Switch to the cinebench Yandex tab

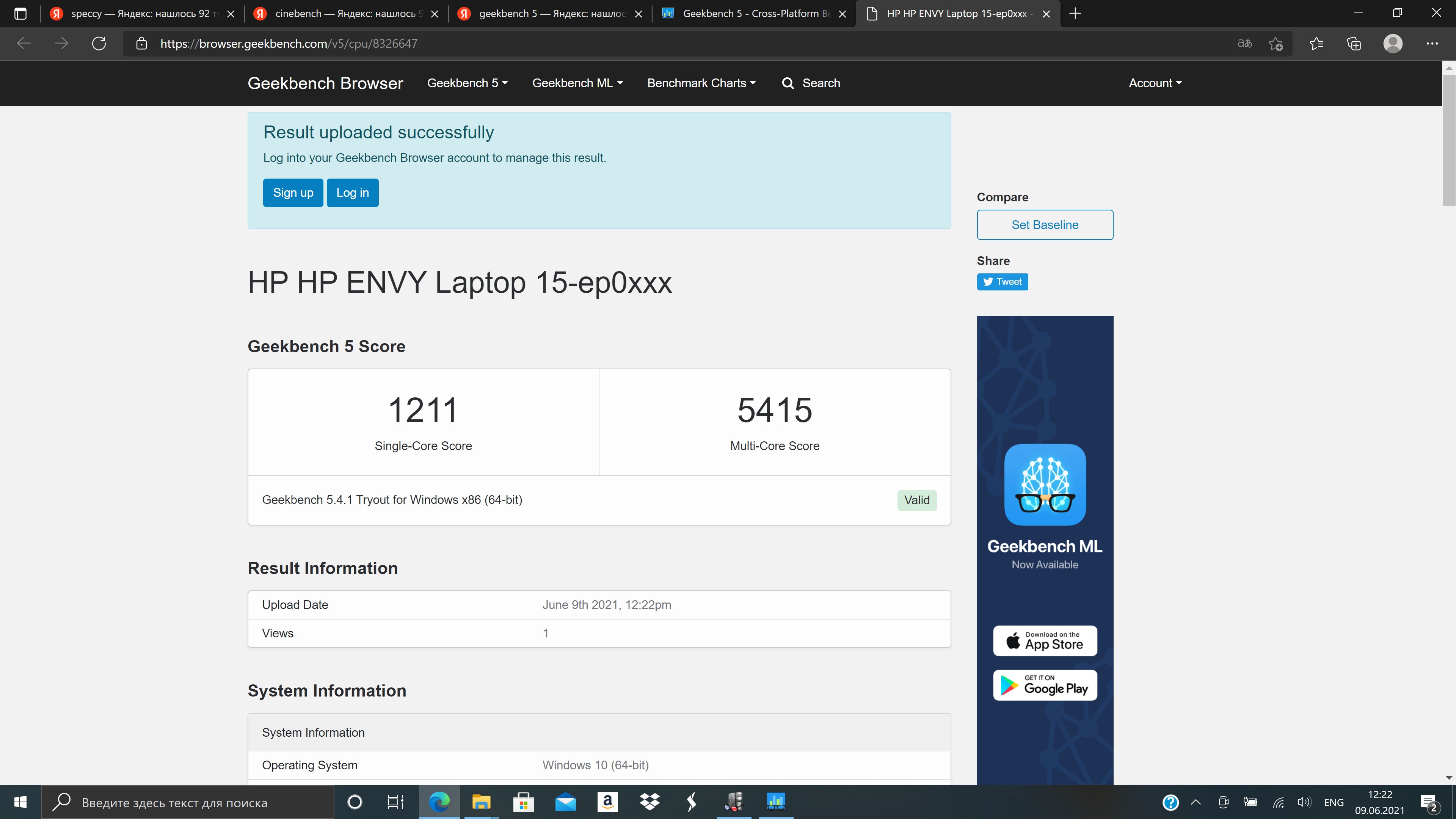pyautogui.click(x=345, y=14)
